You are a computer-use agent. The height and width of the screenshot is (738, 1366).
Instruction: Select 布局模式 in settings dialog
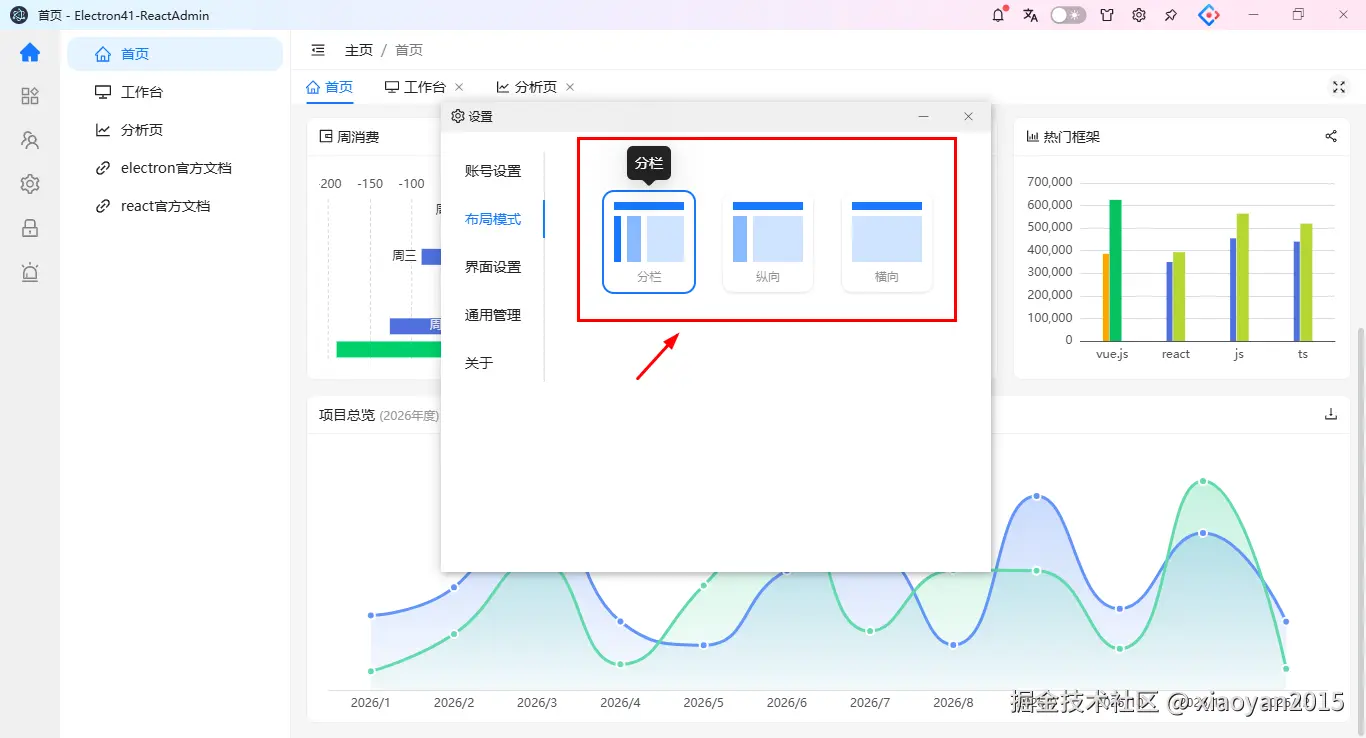coord(493,219)
